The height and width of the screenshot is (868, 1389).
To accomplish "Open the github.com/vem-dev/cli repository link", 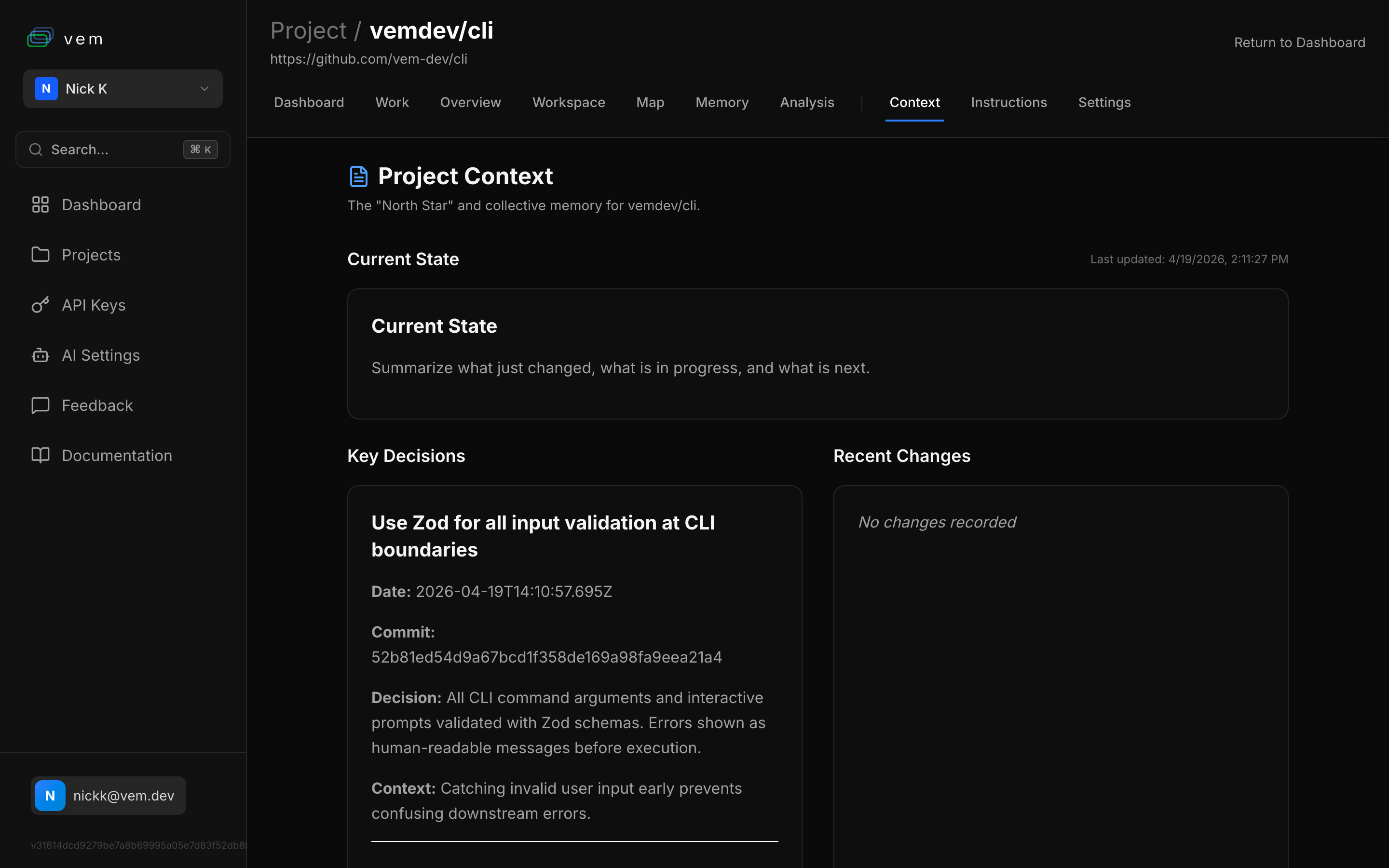I will (368, 59).
